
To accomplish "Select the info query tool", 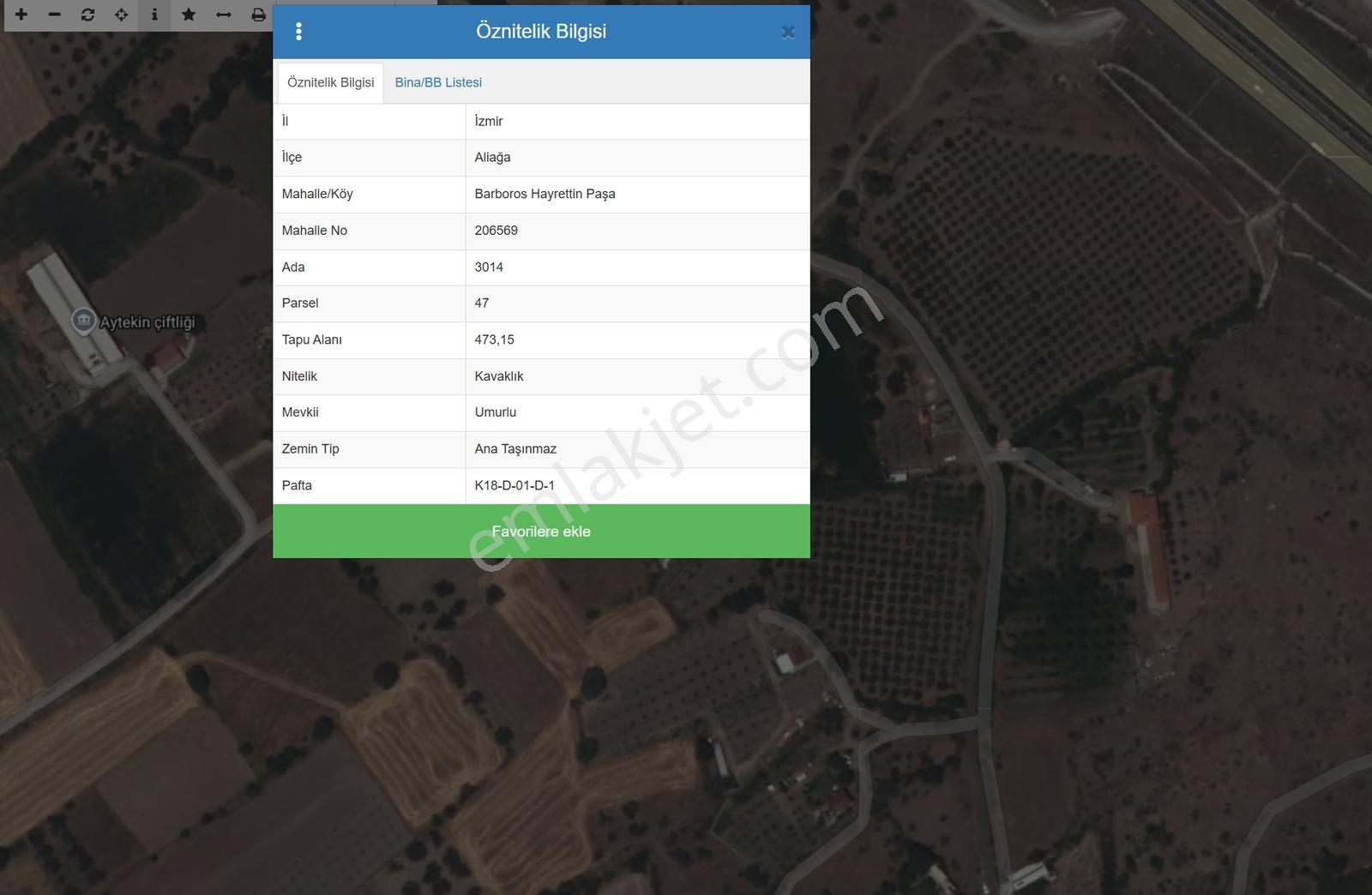I will [154, 15].
